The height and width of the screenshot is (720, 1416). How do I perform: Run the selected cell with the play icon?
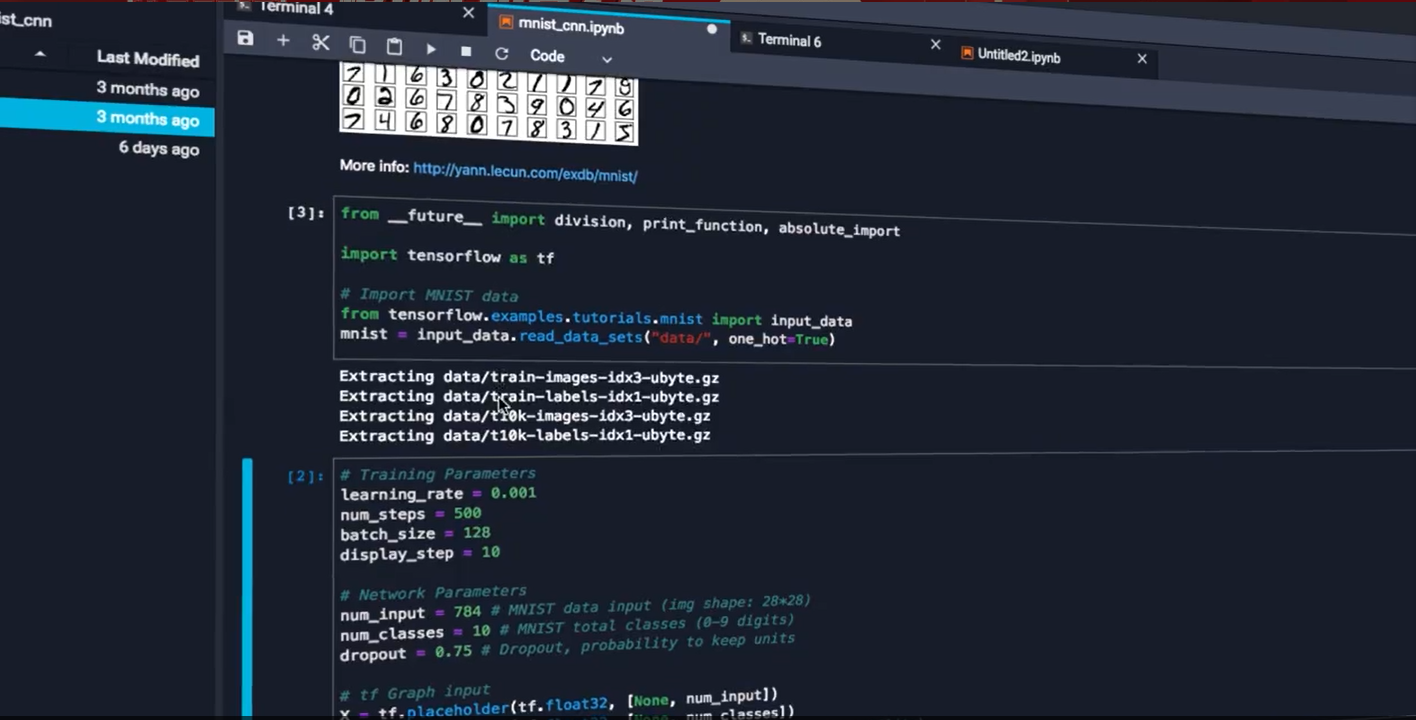click(x=430, y=48)
